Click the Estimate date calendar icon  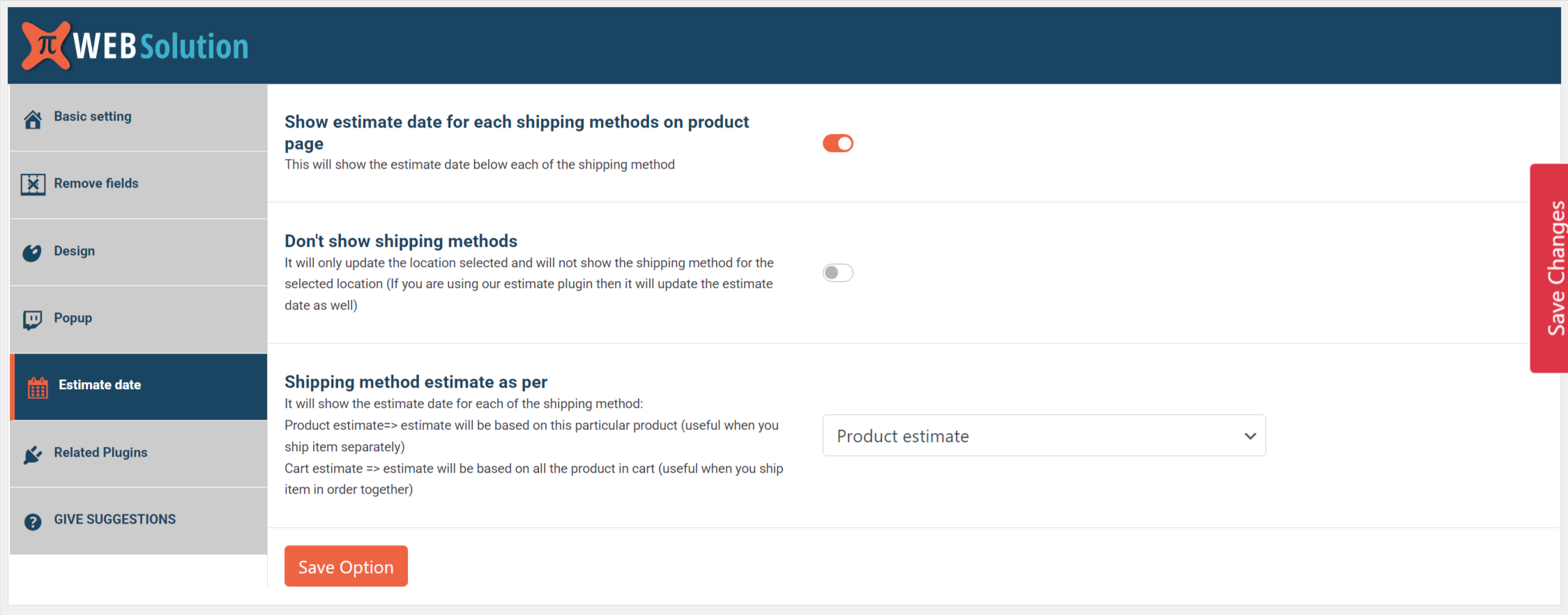pos(38,388)
